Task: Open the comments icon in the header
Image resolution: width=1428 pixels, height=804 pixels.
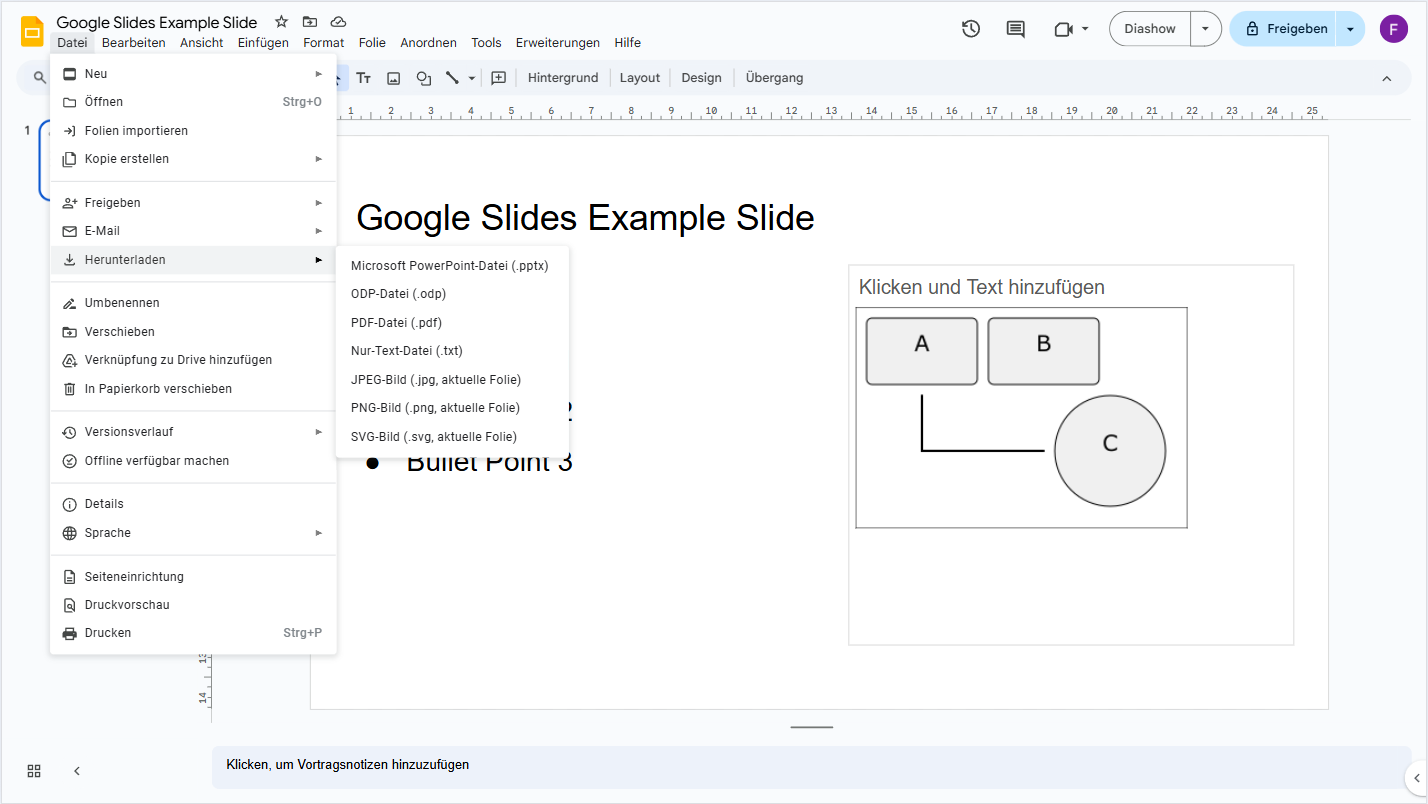Action: (x=1015, y=29)
